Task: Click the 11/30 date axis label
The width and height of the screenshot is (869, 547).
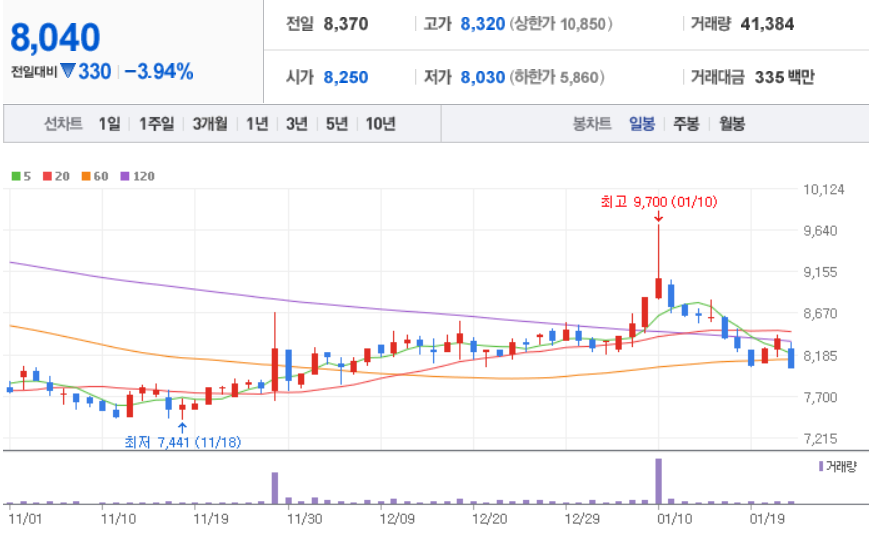Action: [304, 519]
